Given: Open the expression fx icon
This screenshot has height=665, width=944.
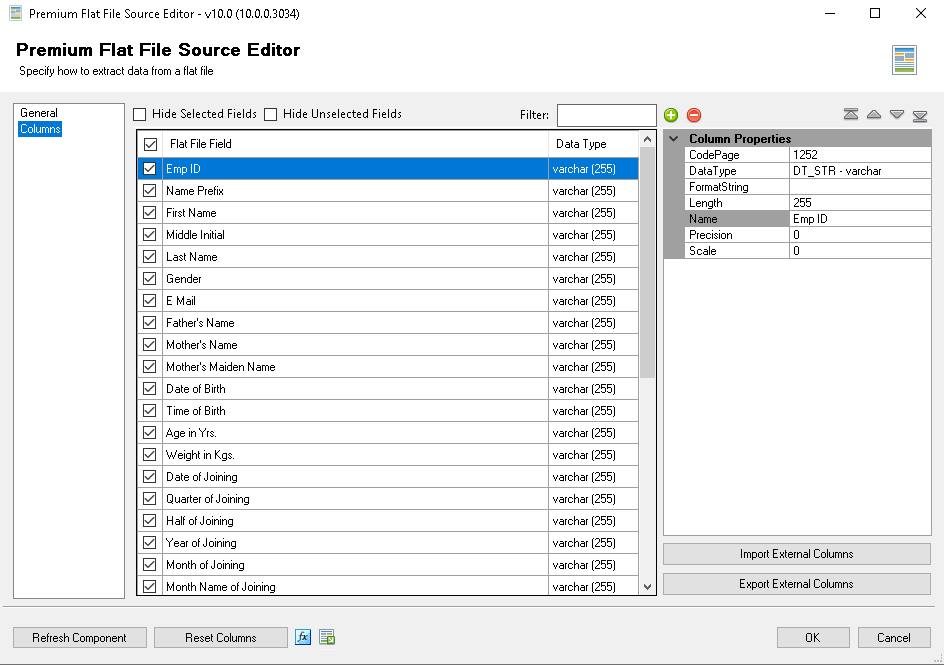Looking at the screenshot, I should click(x=303, y=637).
